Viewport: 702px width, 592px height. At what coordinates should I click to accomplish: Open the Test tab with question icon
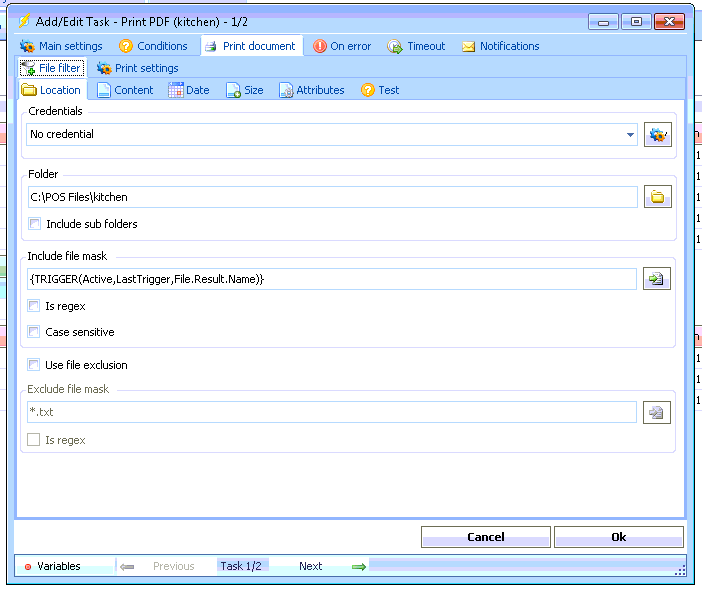click(380, 90)
